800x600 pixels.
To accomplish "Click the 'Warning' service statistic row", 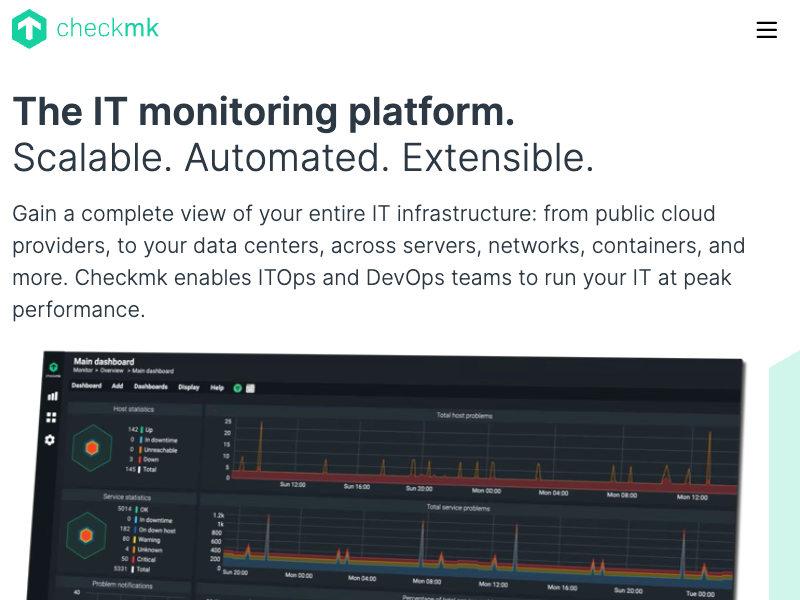I will tap(141, 539).
